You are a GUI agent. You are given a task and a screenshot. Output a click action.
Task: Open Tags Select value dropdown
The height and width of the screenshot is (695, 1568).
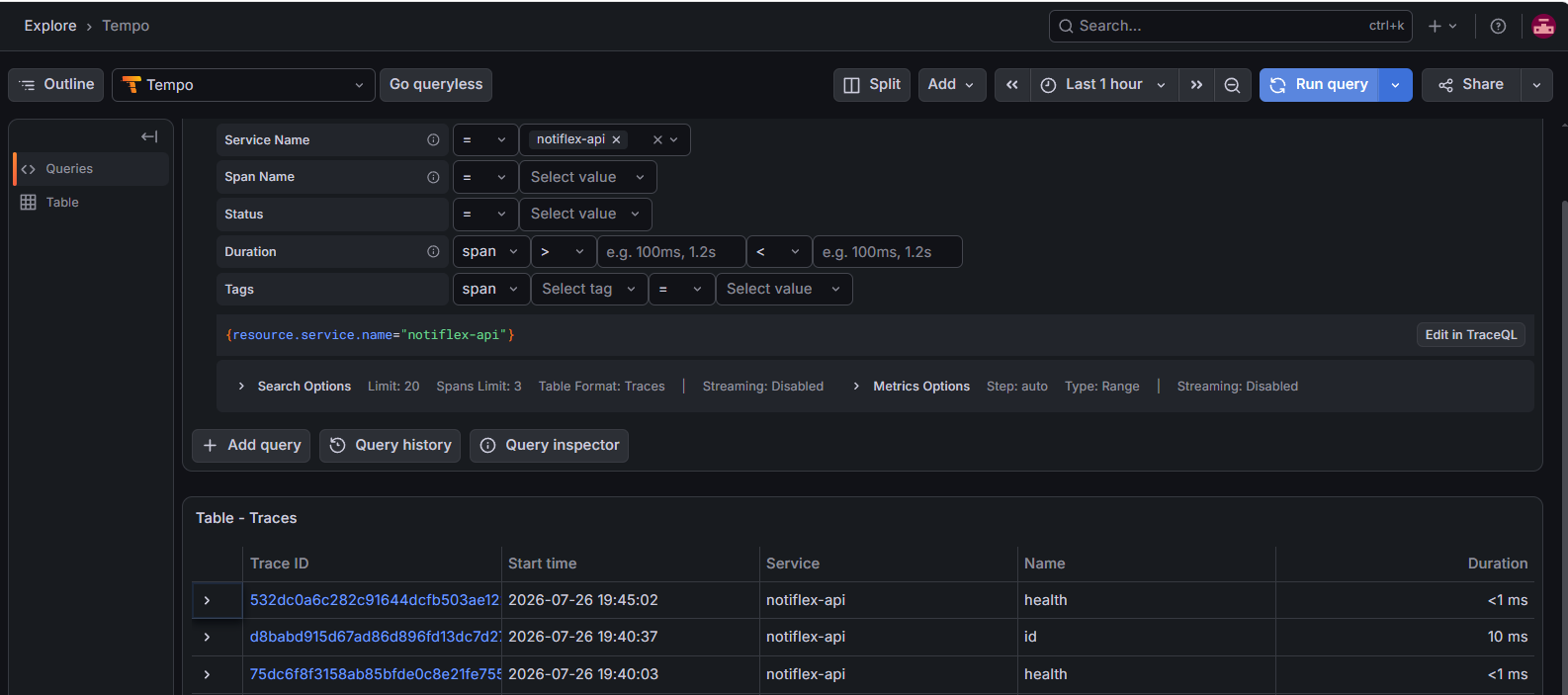point(784,290)
